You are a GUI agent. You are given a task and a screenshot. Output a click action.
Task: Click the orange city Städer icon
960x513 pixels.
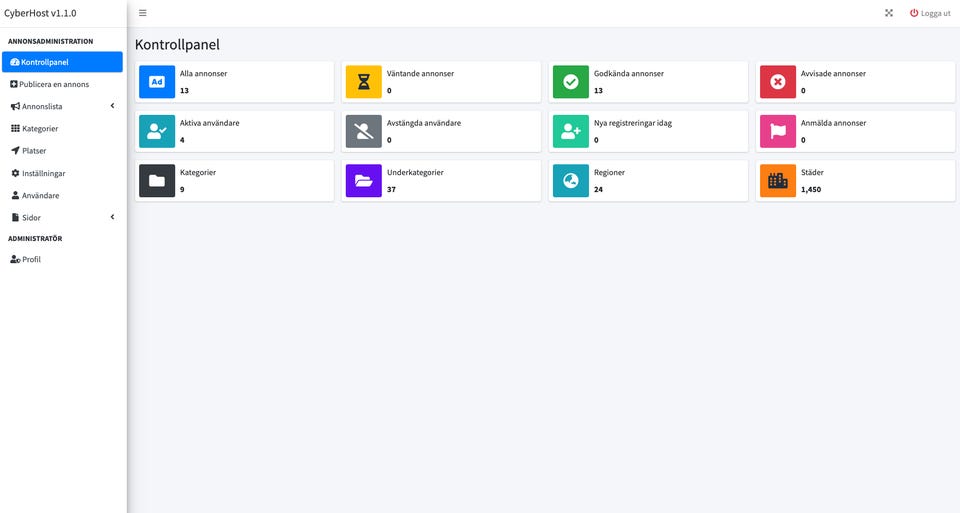pos(778,181)
